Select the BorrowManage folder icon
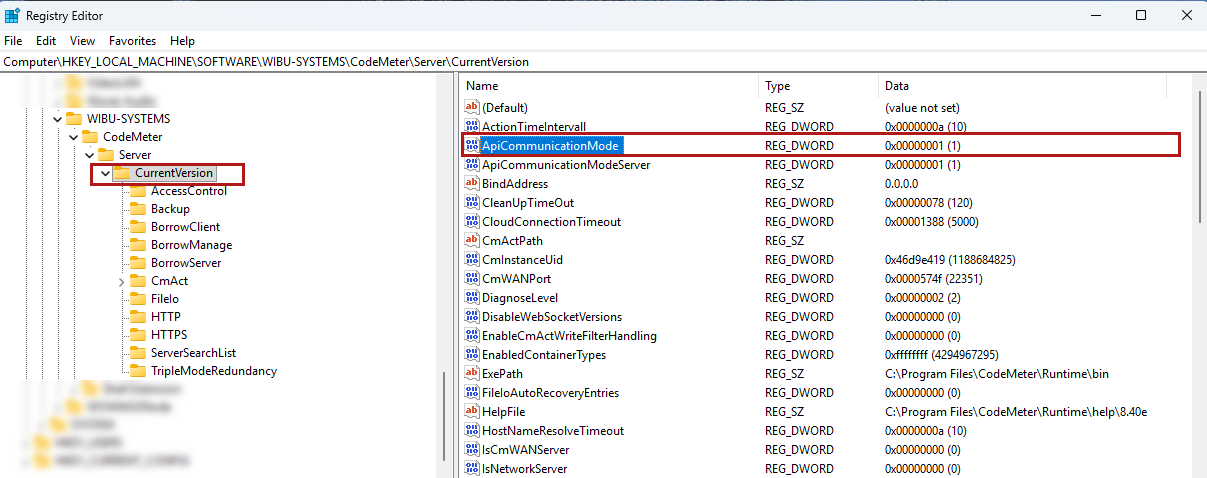 (139, 245)
